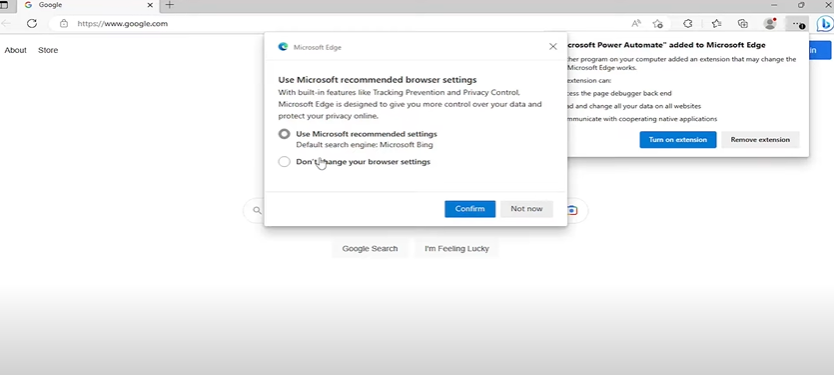Screen dimensions: 834x375
Task: View site information via the lock icon
Action: click(64, 23)
